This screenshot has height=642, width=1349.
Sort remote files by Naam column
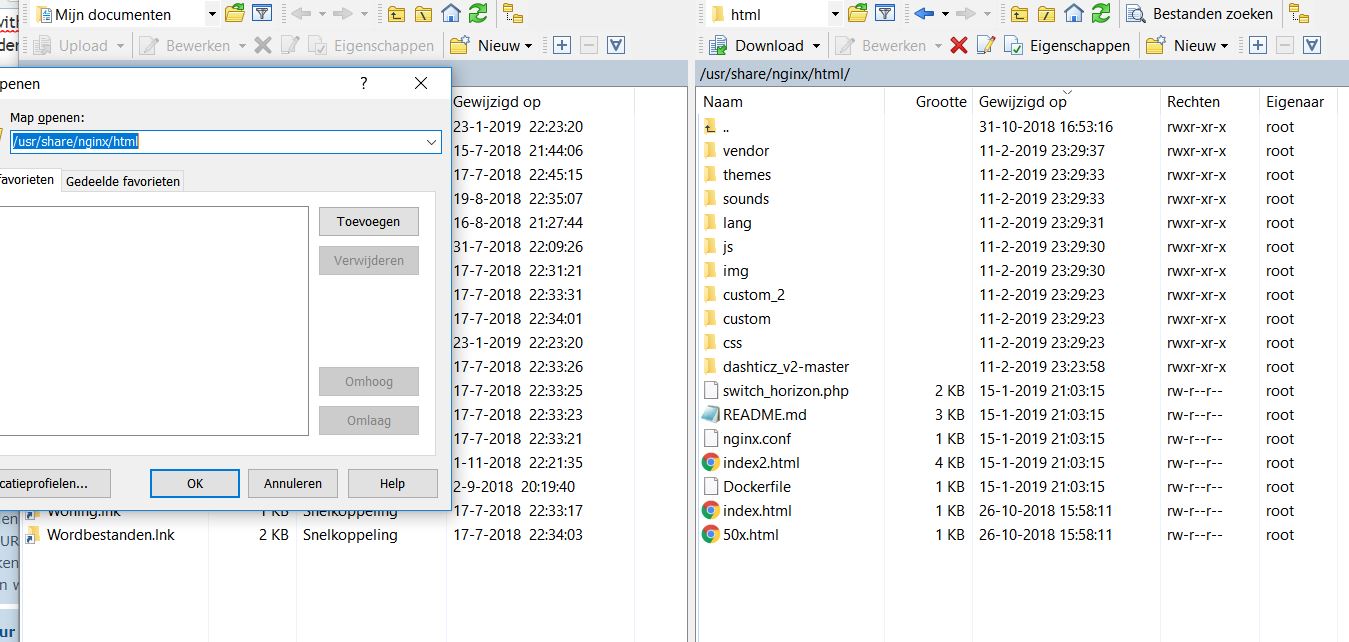(x=790, y=102)
